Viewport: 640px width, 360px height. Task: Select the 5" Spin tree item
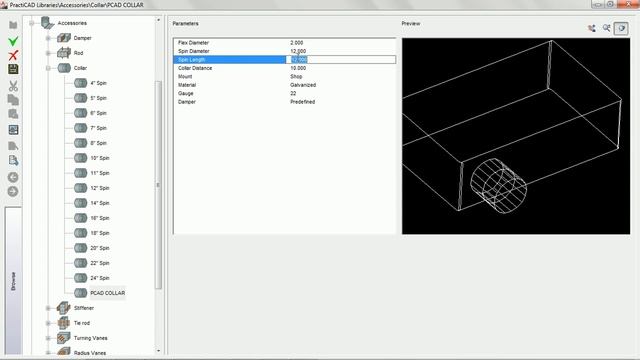pos(98,98)
